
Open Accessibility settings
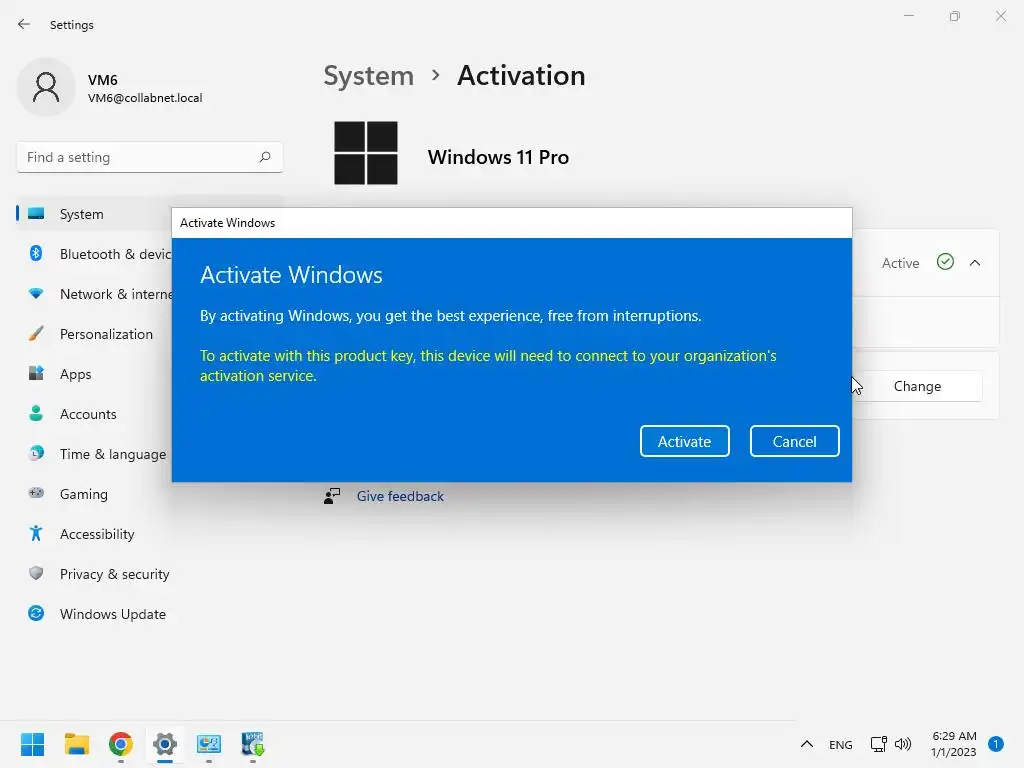tap(95, 534)
